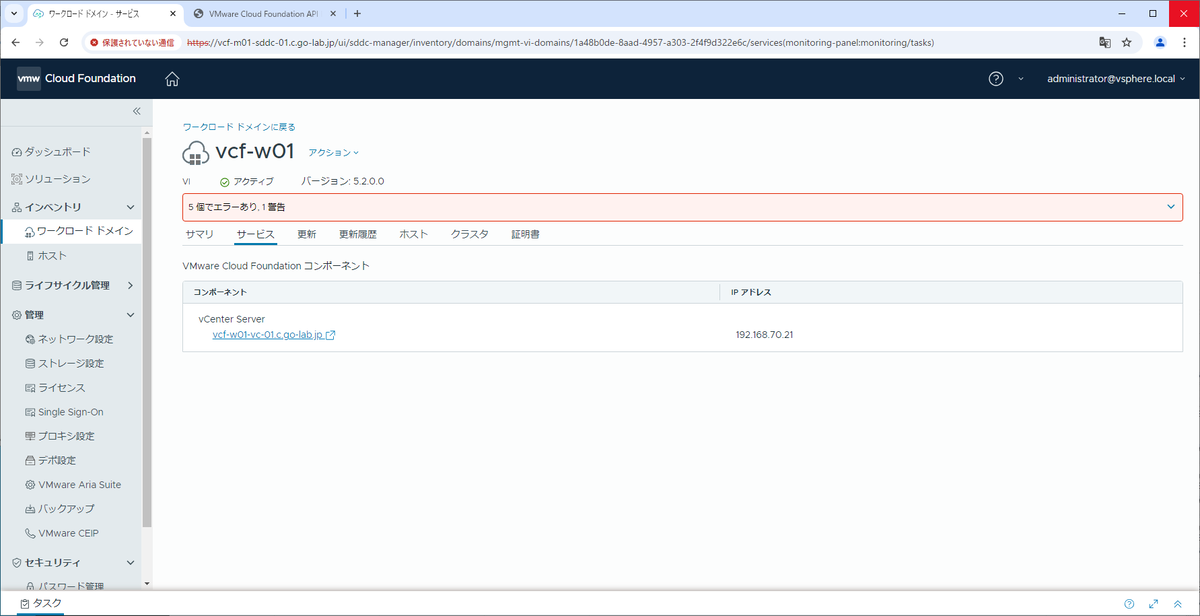Expand task panel with double up chevron
The width and height of the screenshot is (1200, 616).
point(1178,603)
